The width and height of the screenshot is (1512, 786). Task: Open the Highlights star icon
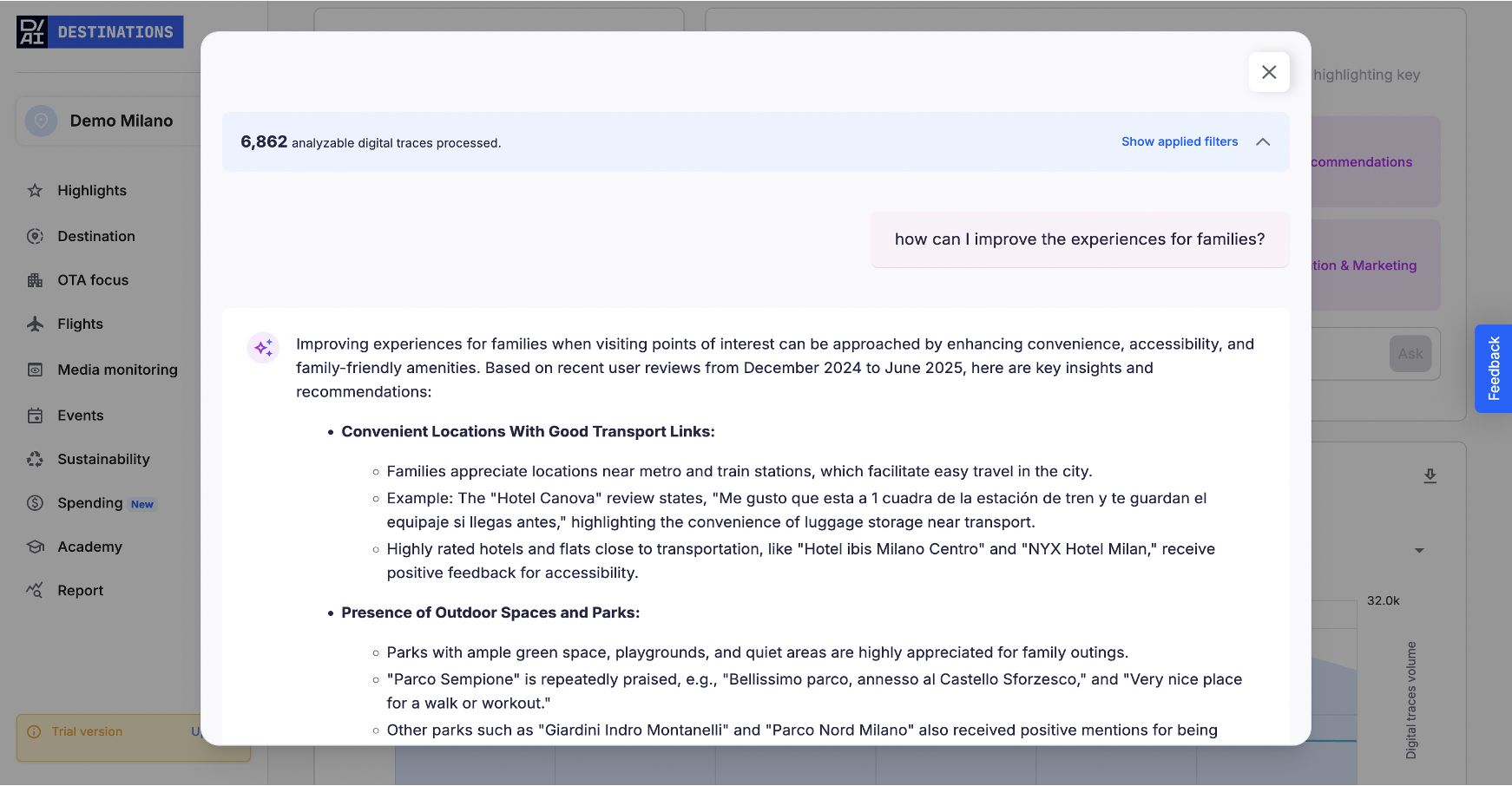35,190
